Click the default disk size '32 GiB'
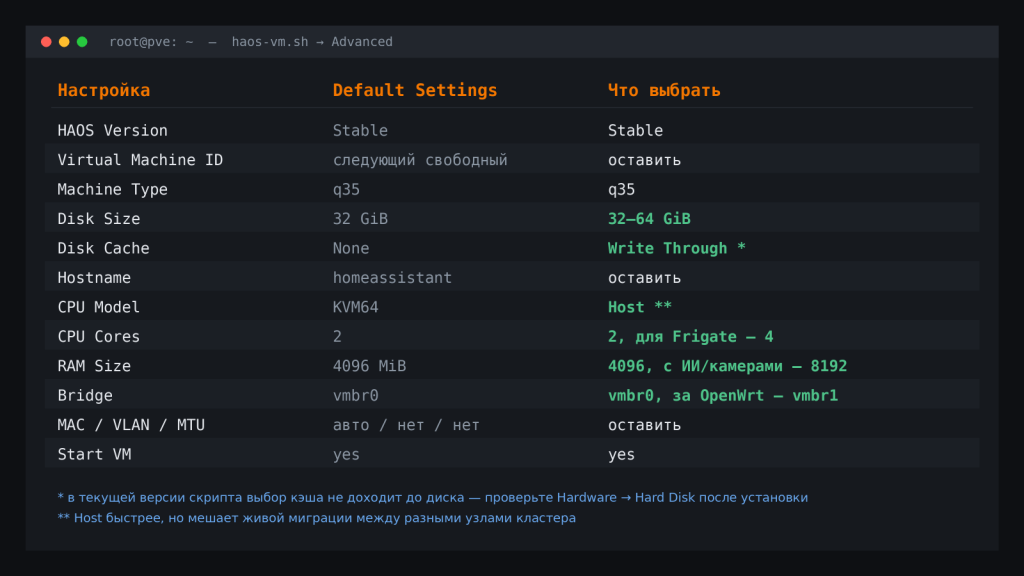Image resolution: width=1024 pixels, height=576 pixels. click(x=360, y=219)
